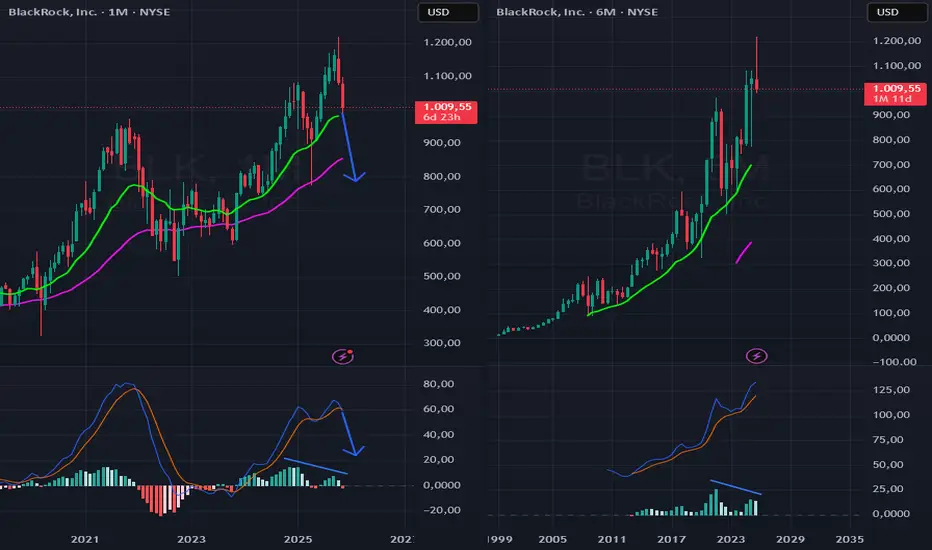The width and height of the screenshot is (932, 550).
Task: Click the 2023 label on right time axis
Action: [731, 539]
